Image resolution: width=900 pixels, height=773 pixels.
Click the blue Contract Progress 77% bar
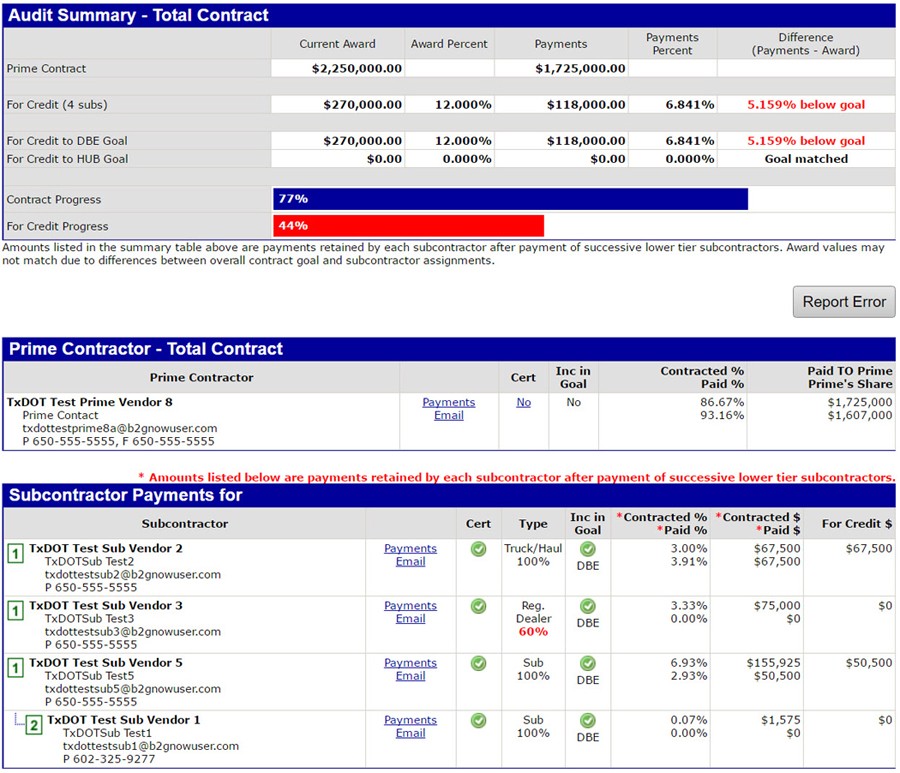(x=510, y=199)
